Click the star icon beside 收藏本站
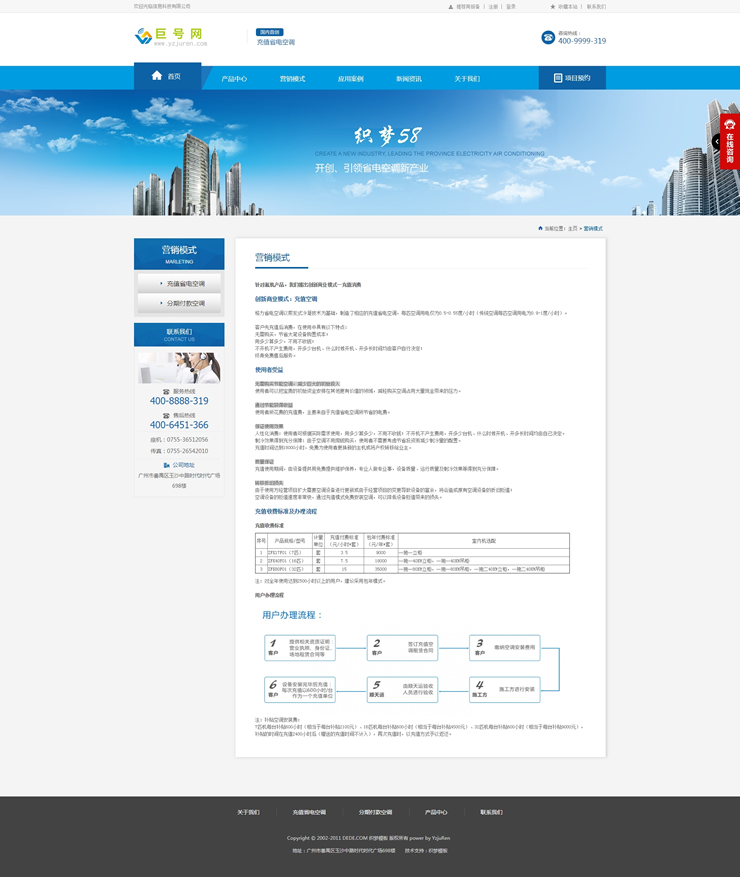The height and width of the screenshot is (877, 740). [553, 6]
